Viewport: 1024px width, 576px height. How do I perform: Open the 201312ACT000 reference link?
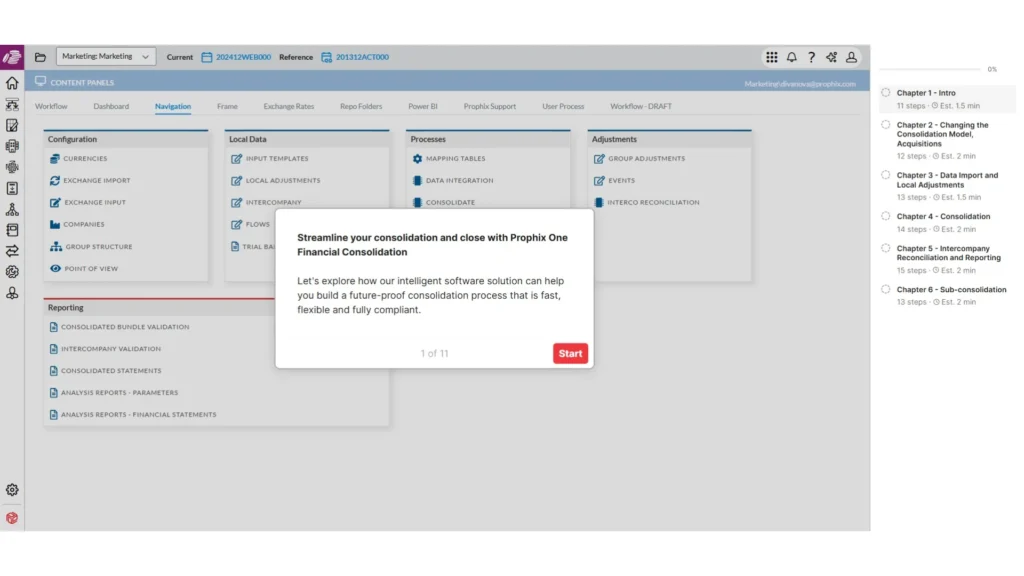point(362,57)
